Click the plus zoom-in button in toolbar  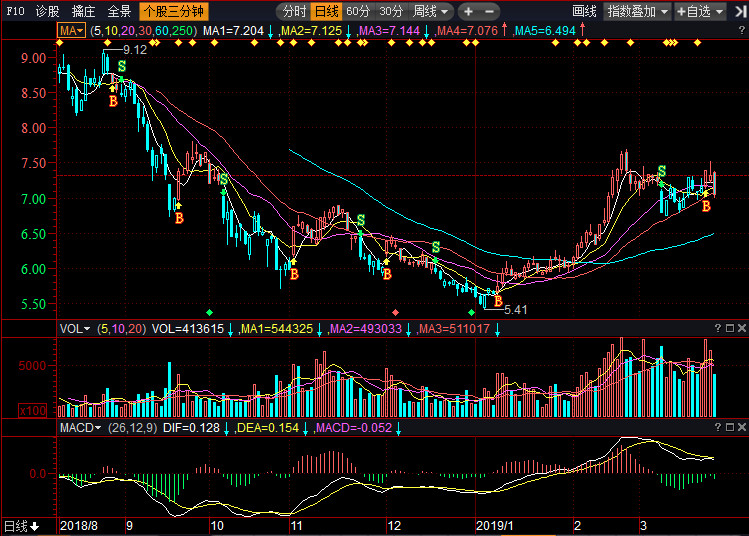tap(468, 12)
